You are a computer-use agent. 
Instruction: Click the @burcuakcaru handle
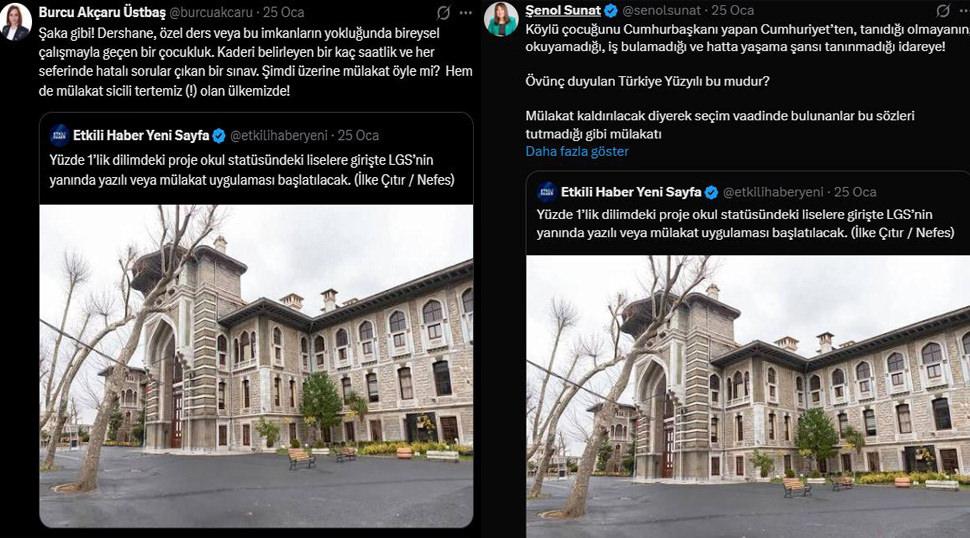(212, 12)
